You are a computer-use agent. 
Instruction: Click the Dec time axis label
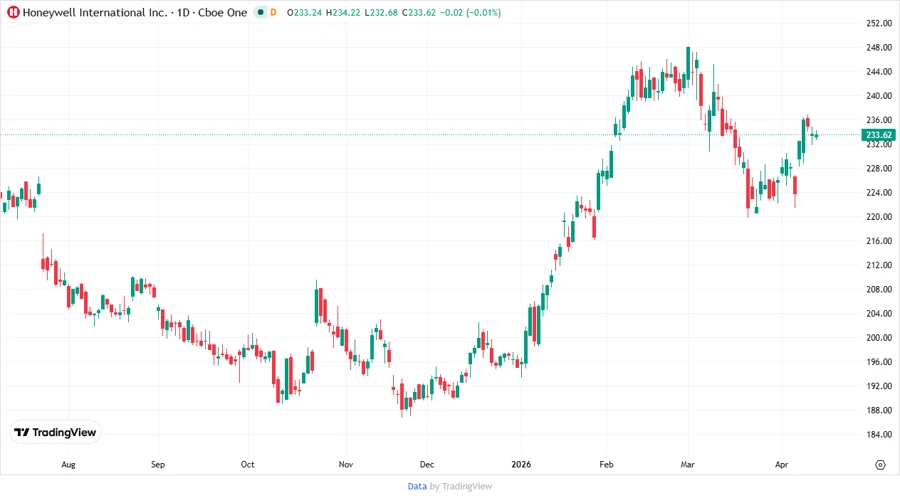427,465
